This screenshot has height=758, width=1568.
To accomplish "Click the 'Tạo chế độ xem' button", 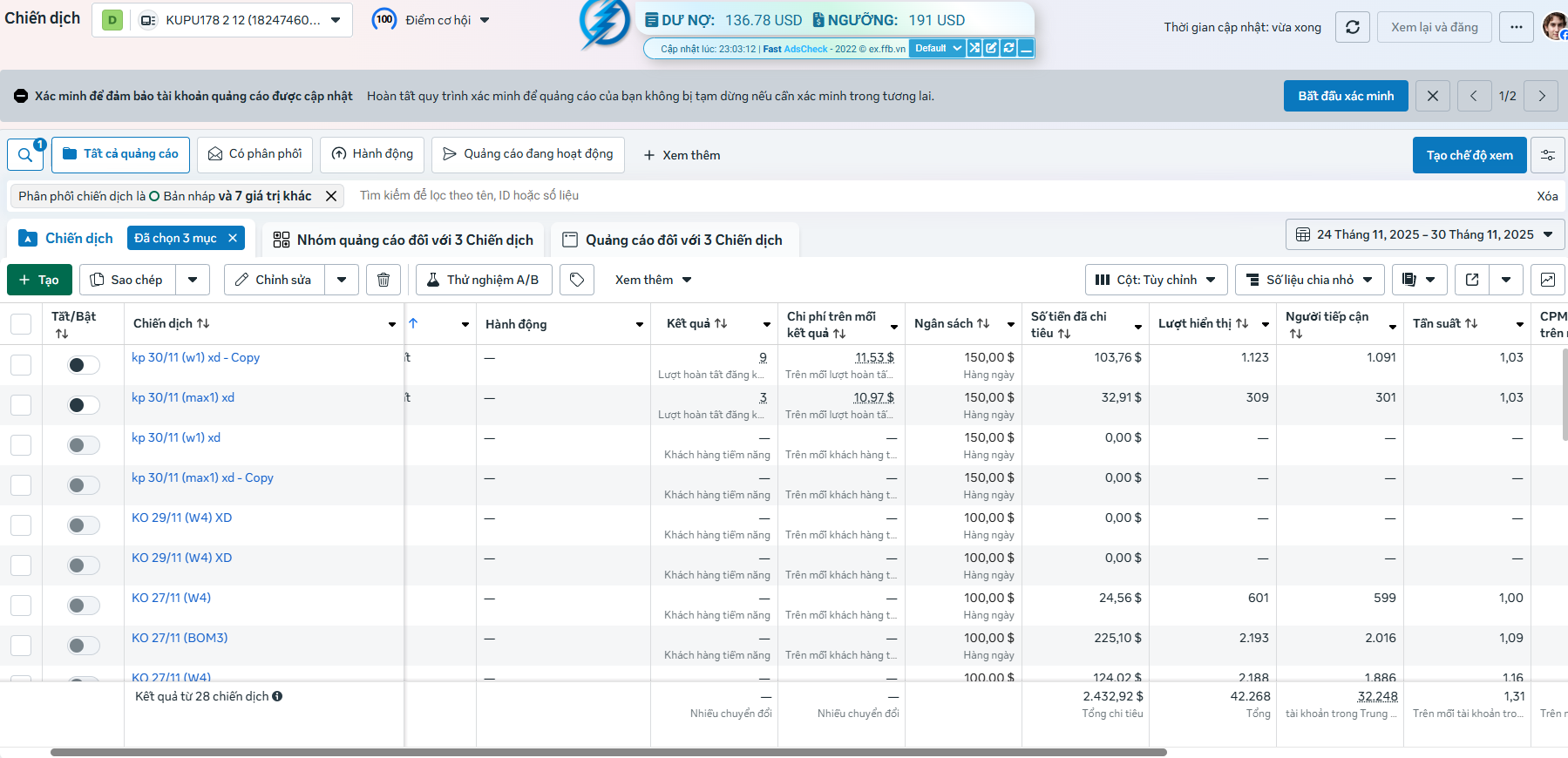I will point(1470,155).
